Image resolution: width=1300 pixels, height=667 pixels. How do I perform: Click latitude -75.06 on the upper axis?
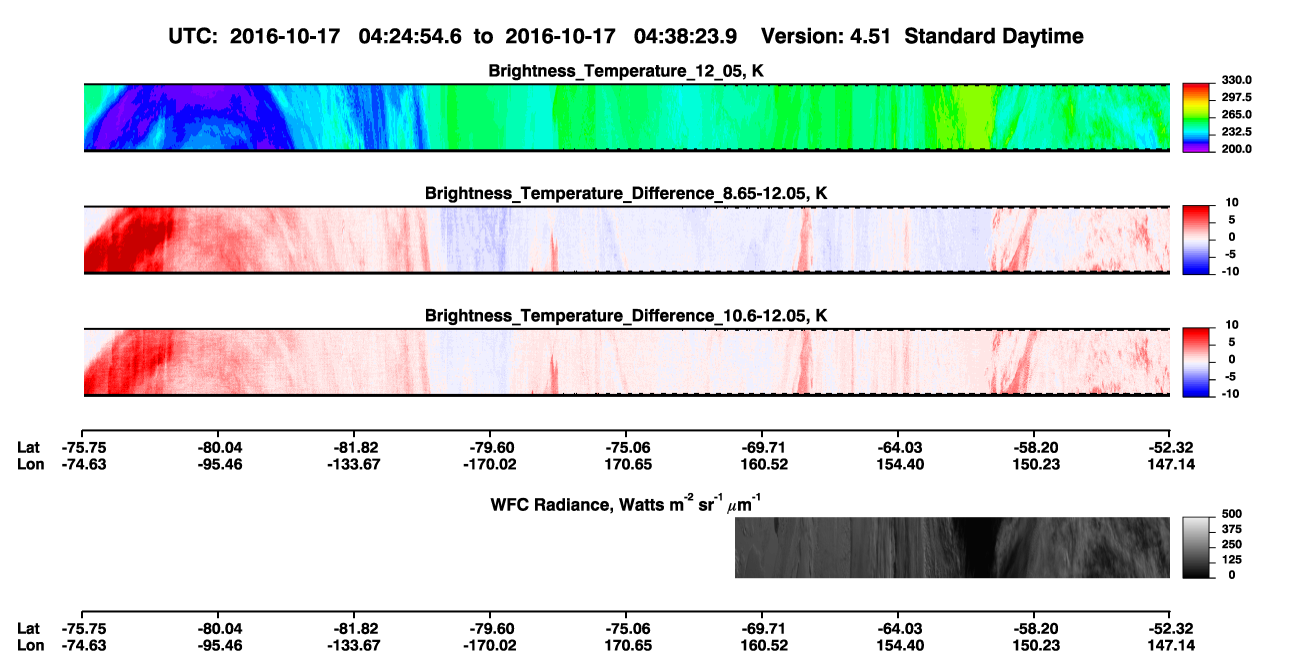point(625,447)
